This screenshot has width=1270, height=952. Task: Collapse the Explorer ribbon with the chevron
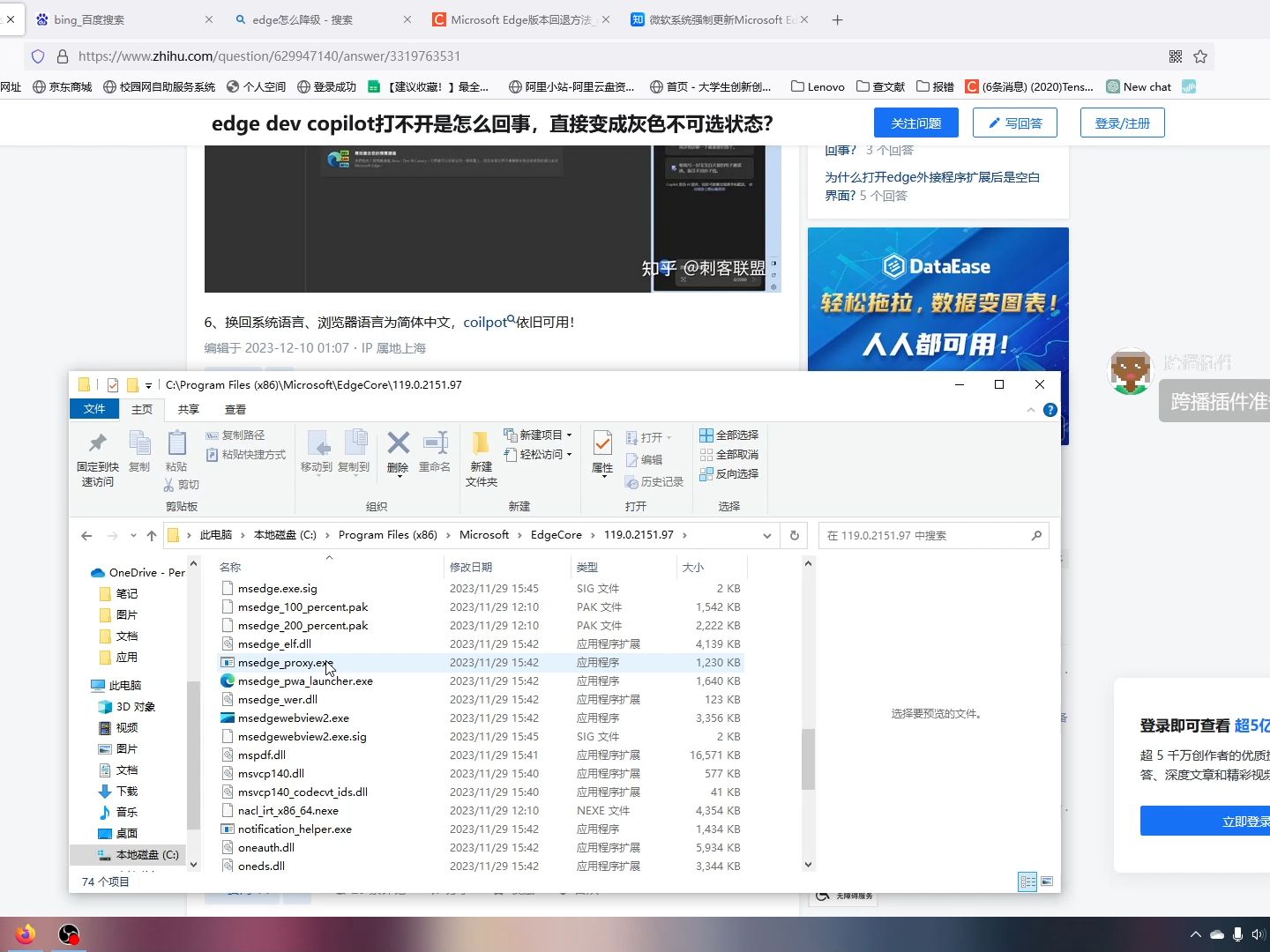point(1031,410)
